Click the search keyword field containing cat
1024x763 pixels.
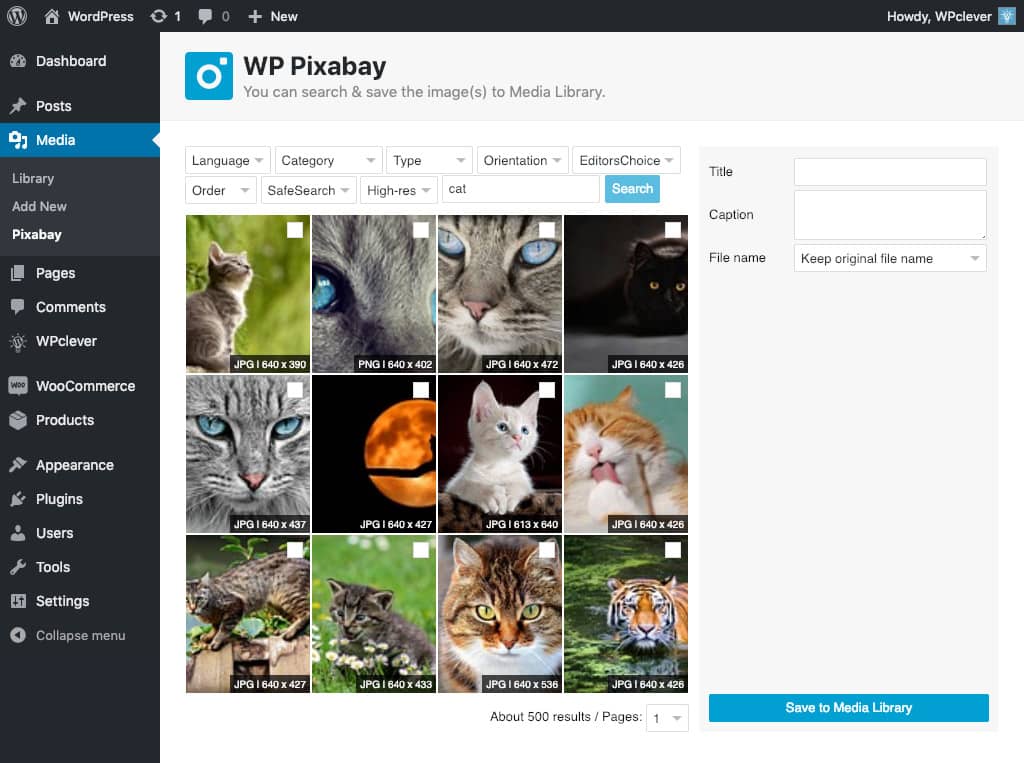point(520,189)
